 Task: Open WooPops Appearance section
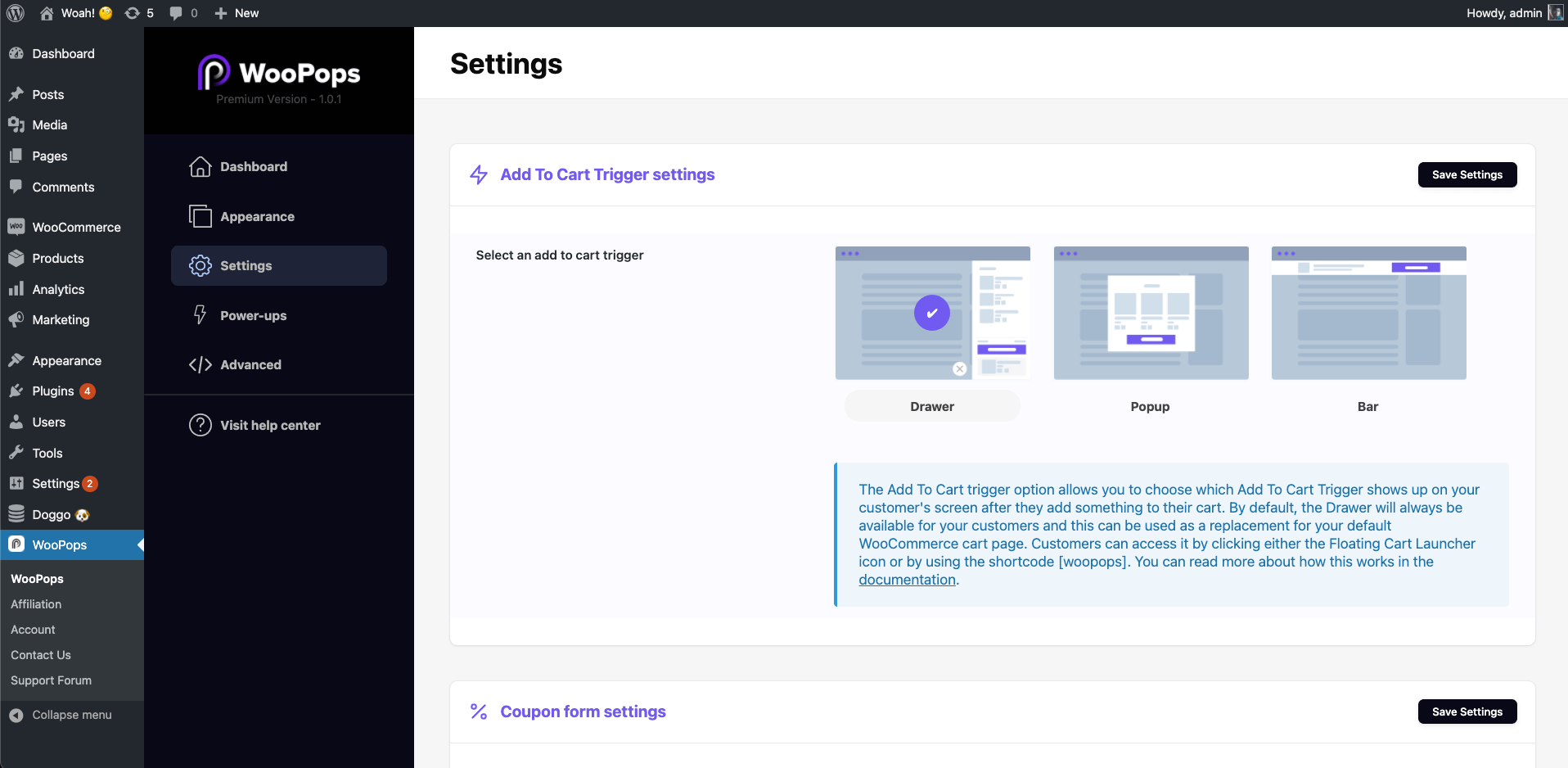(279, 216)
